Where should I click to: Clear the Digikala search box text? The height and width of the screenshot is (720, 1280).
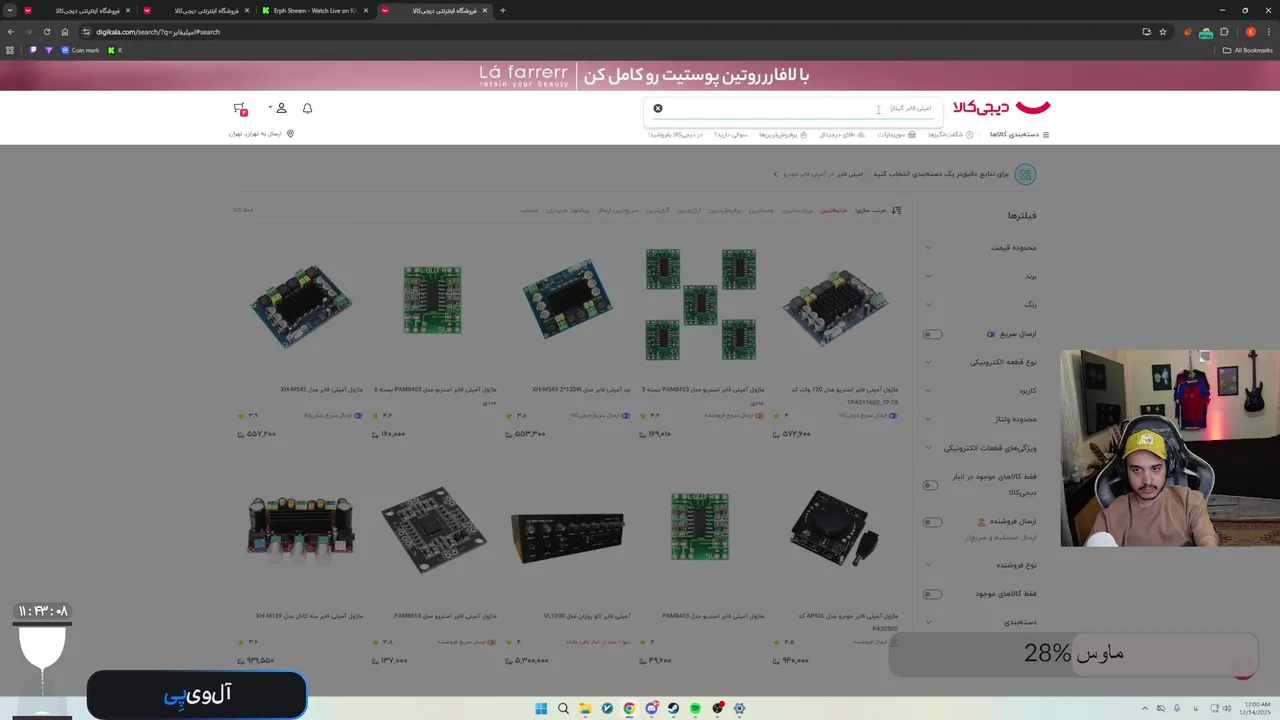(658, 108)
